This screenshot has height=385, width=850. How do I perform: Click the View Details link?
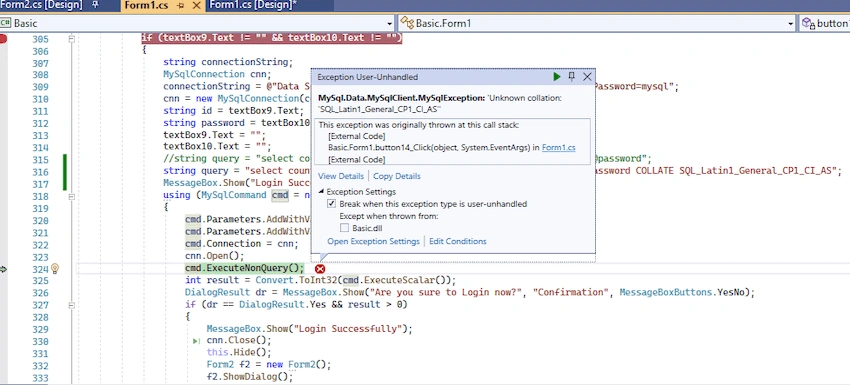coord(341,176)
